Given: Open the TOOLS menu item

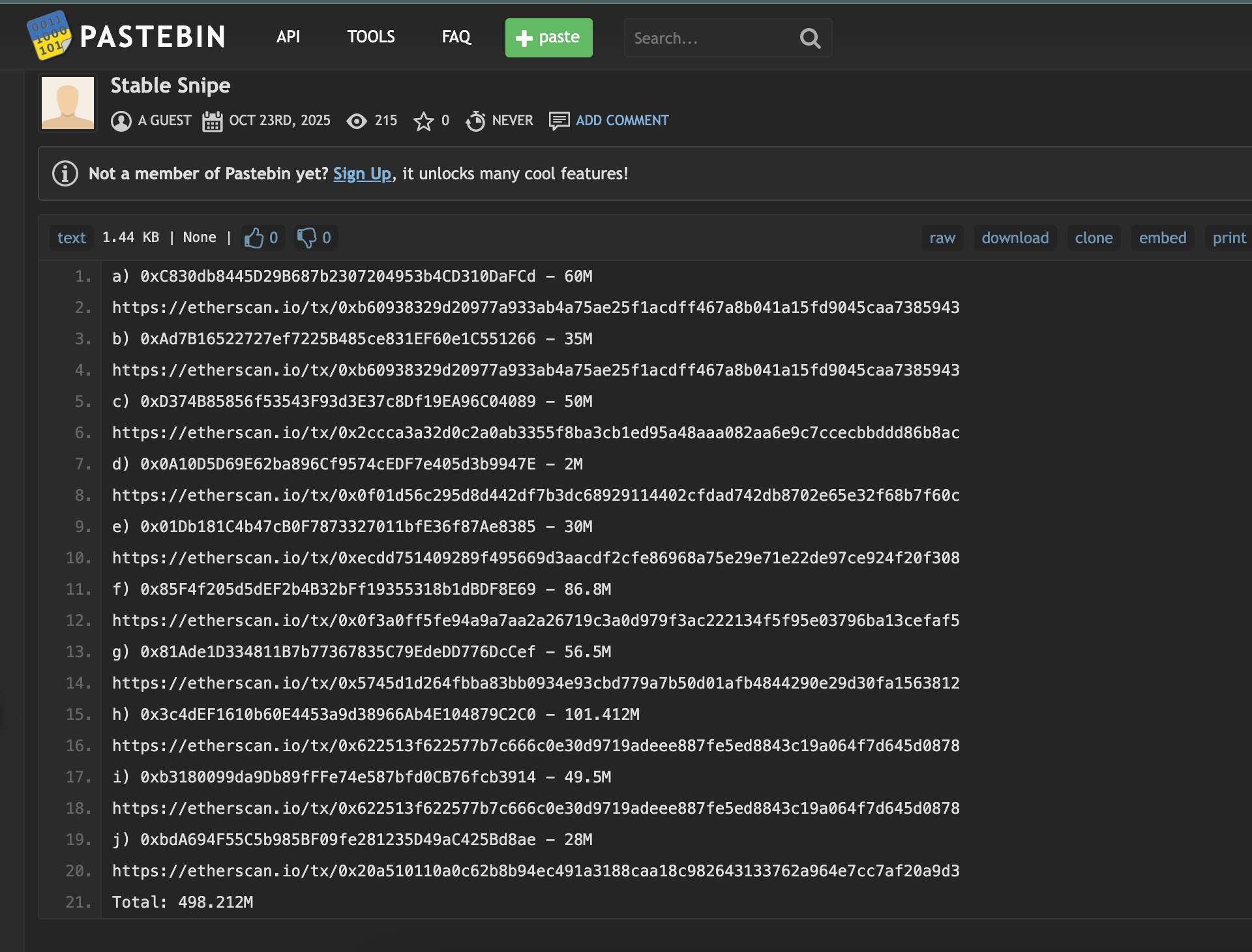Looking at the screenshot, I should pyautogui.click(x=370, y=37).
